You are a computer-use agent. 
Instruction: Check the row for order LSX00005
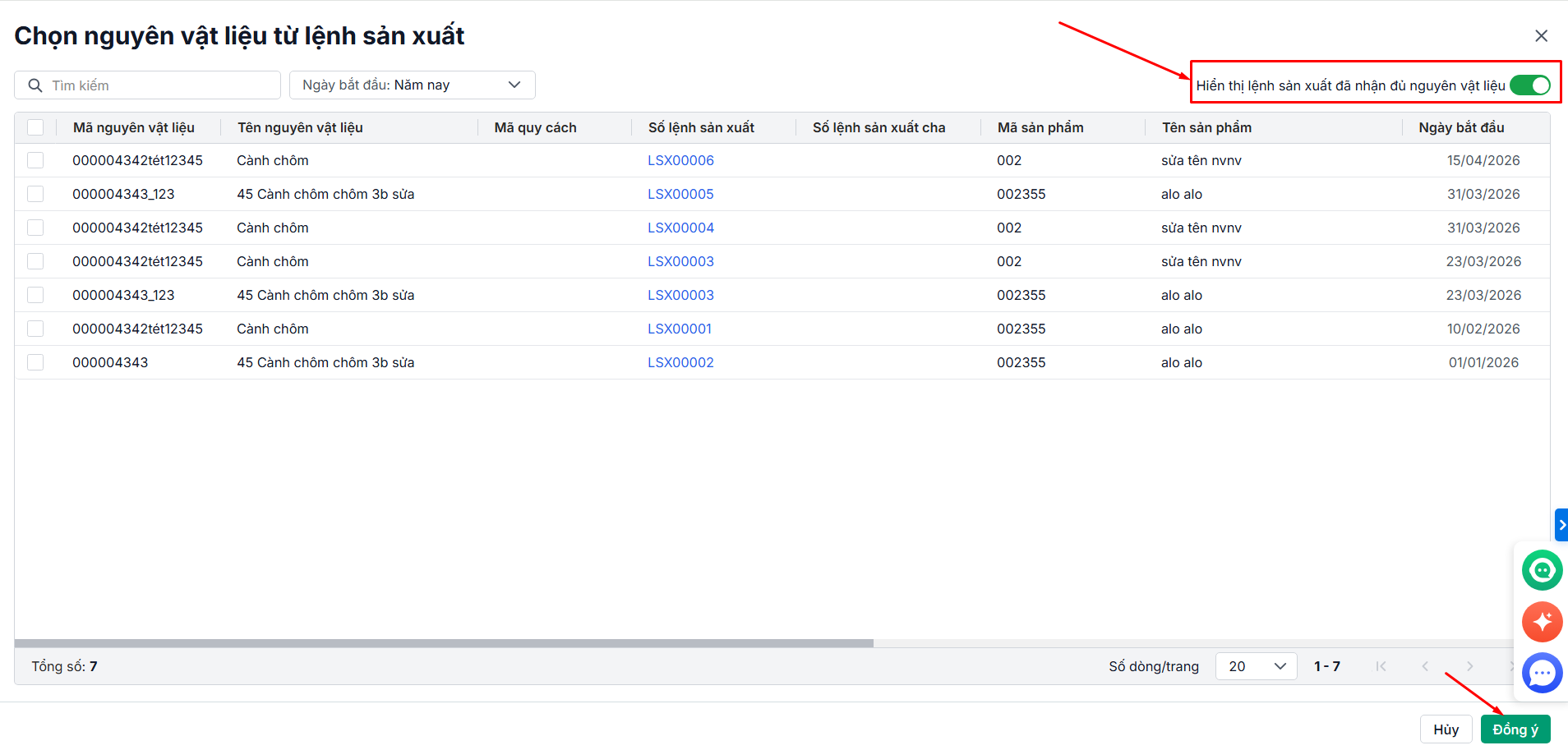[x=35, y=194]
